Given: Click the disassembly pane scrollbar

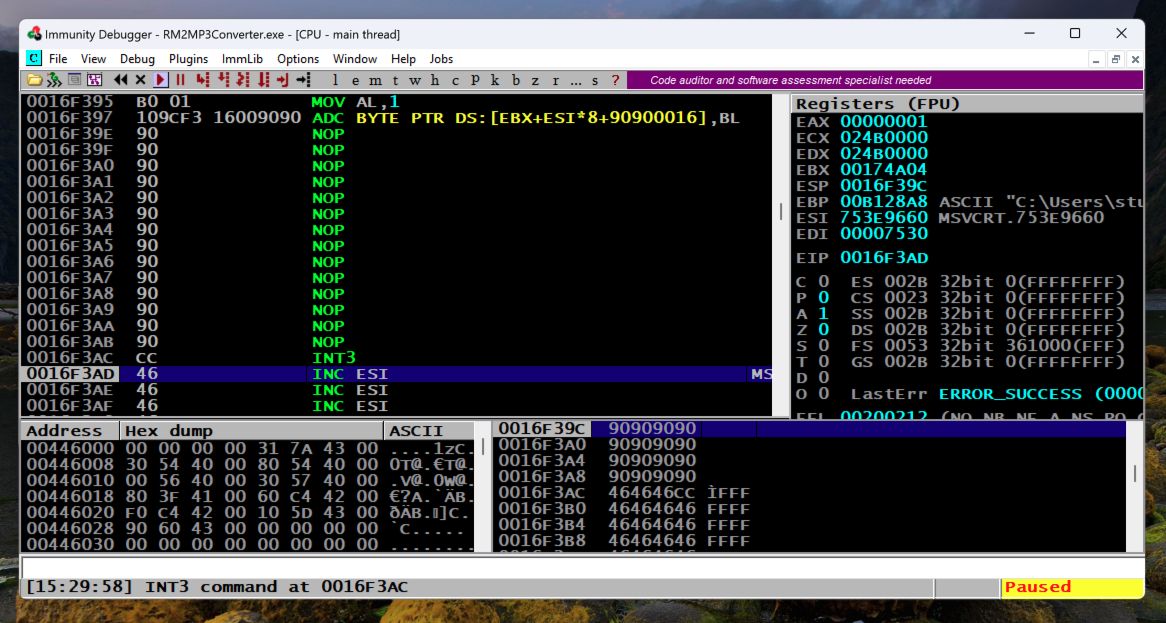Looking at the screenshot, I should pos(781,253).
